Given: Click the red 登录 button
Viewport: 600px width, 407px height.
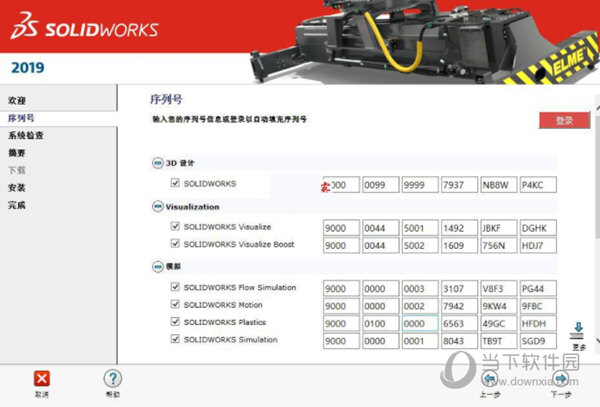Looking at the screenshot, I should click(564, 120).
